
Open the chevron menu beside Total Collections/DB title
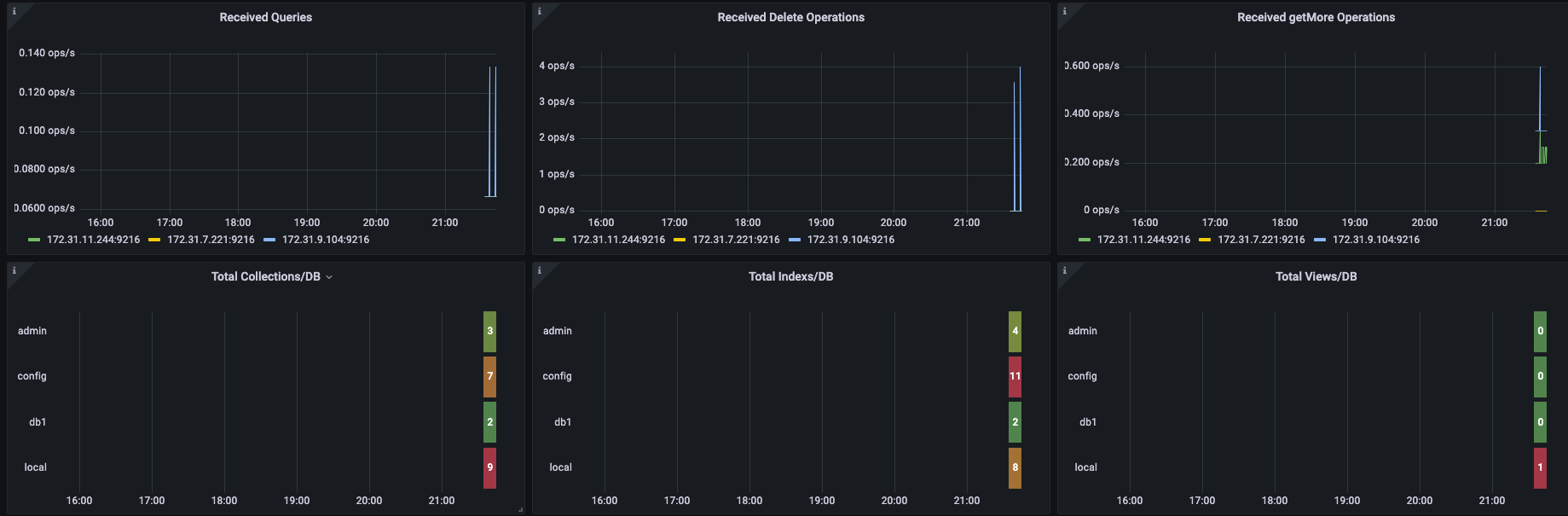click(x=329, y=277)
